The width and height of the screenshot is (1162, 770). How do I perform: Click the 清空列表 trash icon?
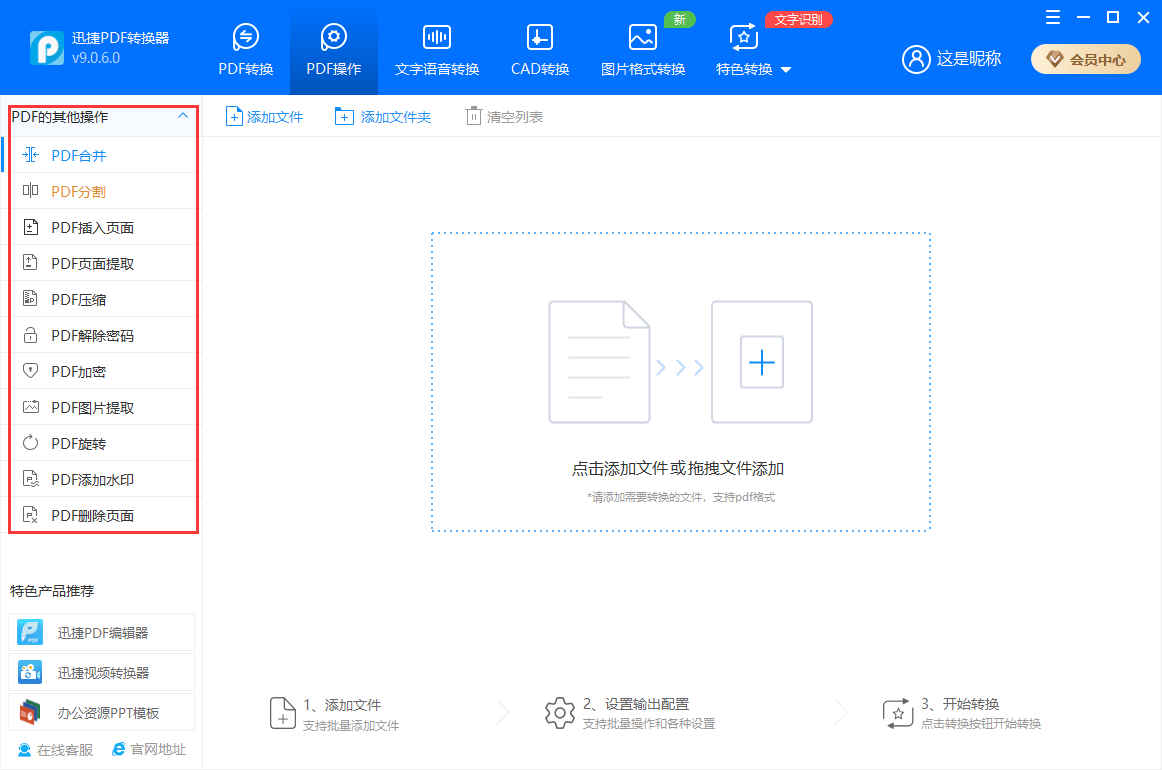(x=473, y=117)
